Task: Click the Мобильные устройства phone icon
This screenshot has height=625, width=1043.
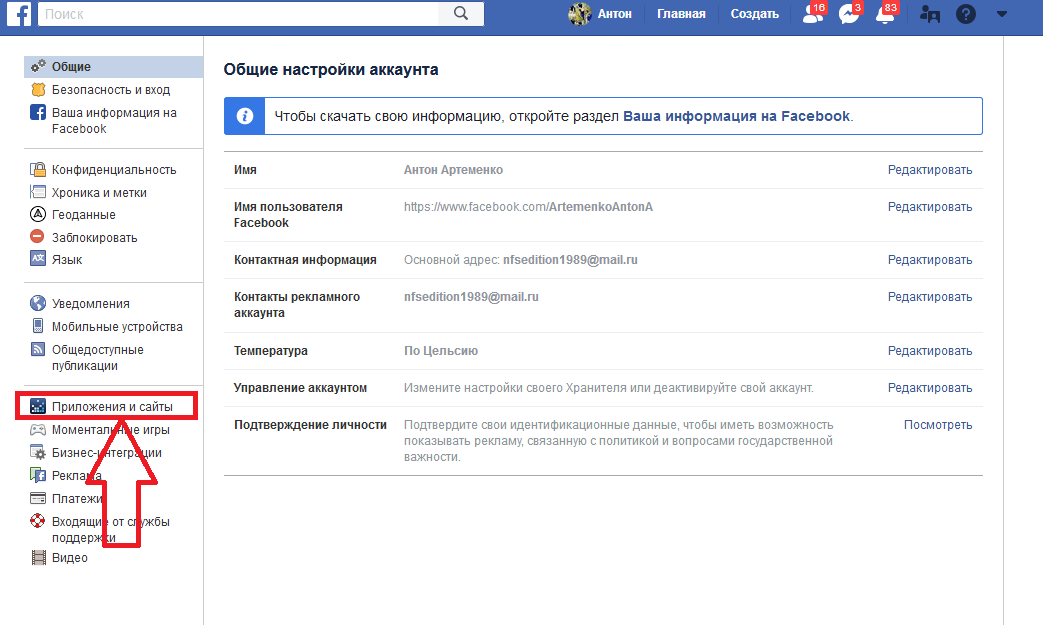Action: (38, 326)
